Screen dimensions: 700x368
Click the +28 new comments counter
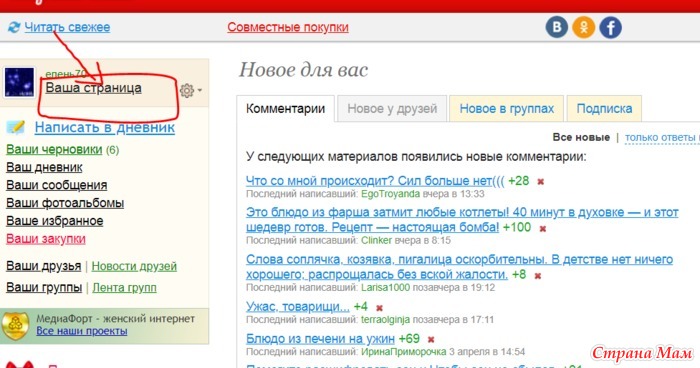tap(519, 181)
